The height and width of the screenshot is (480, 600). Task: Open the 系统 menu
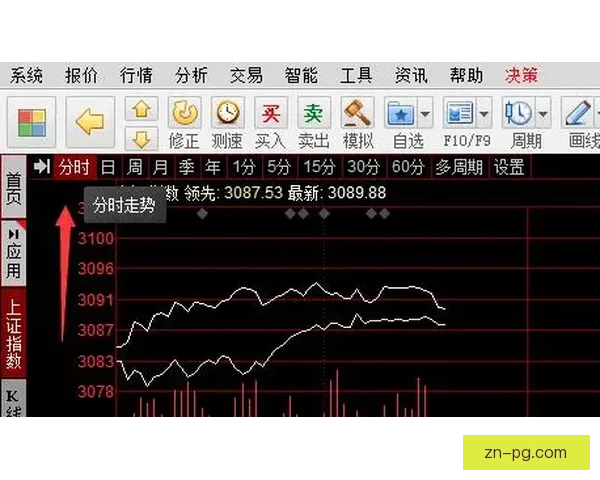26,75
